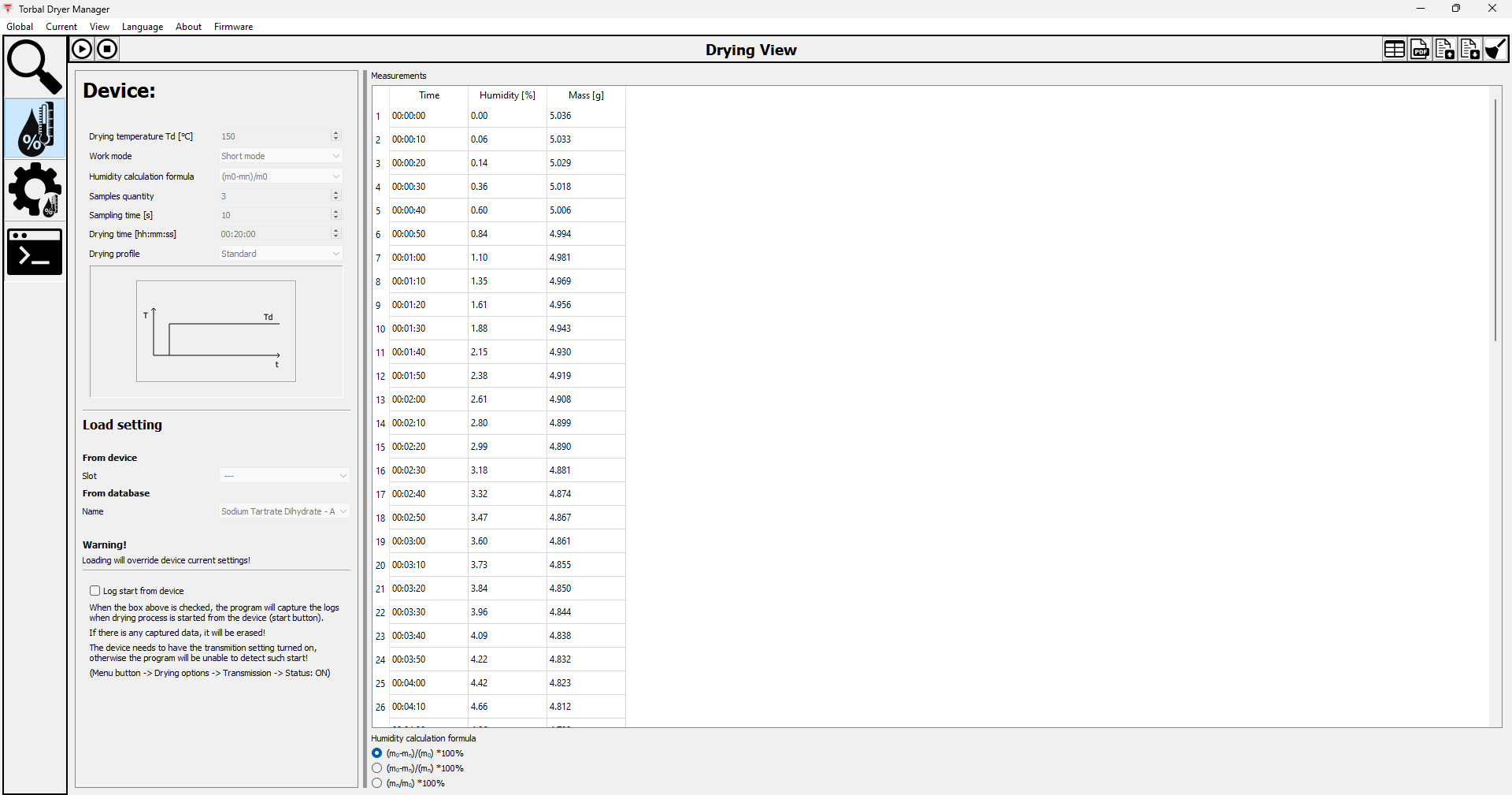Select the humidity cell 0.36

[507, 187]
